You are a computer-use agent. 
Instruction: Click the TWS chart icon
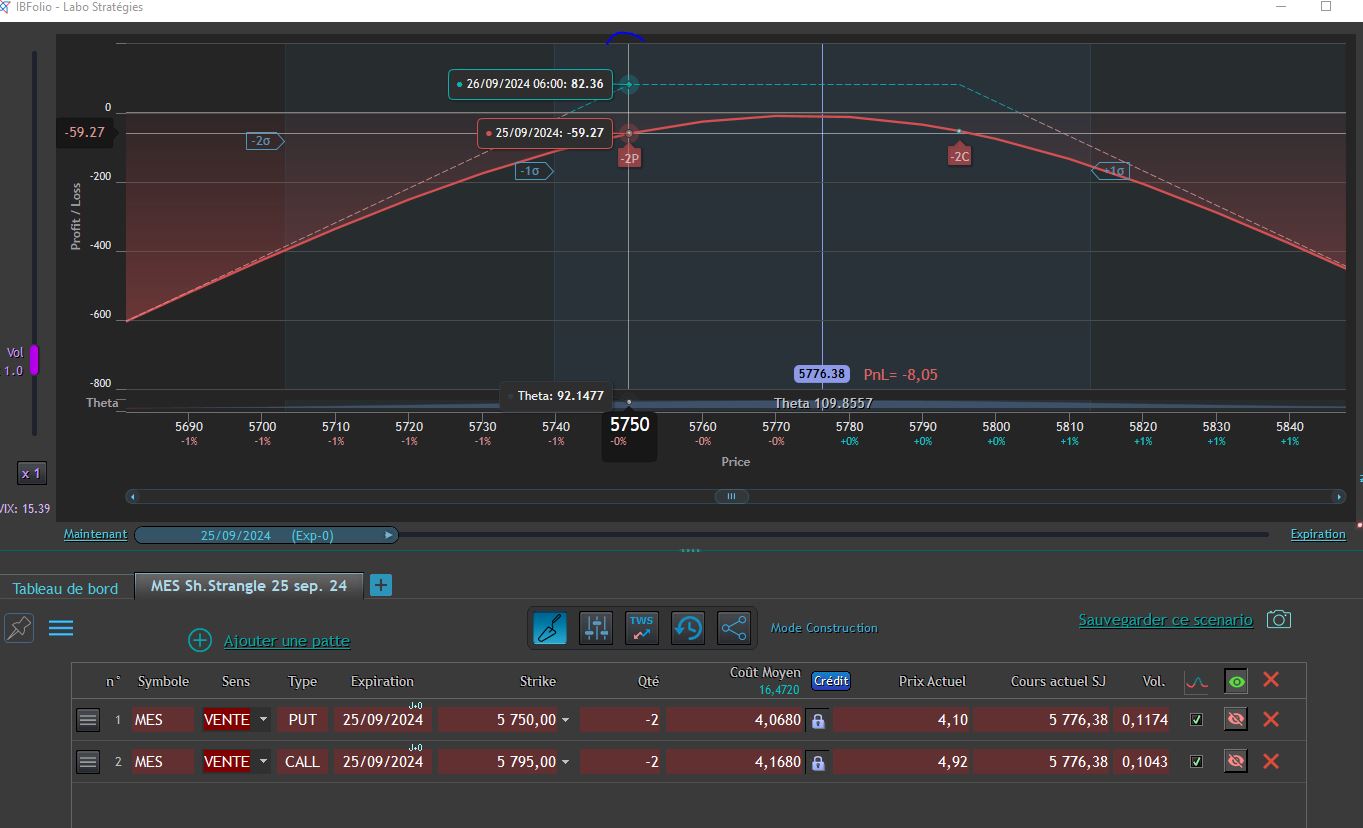(x=641, y=628)
